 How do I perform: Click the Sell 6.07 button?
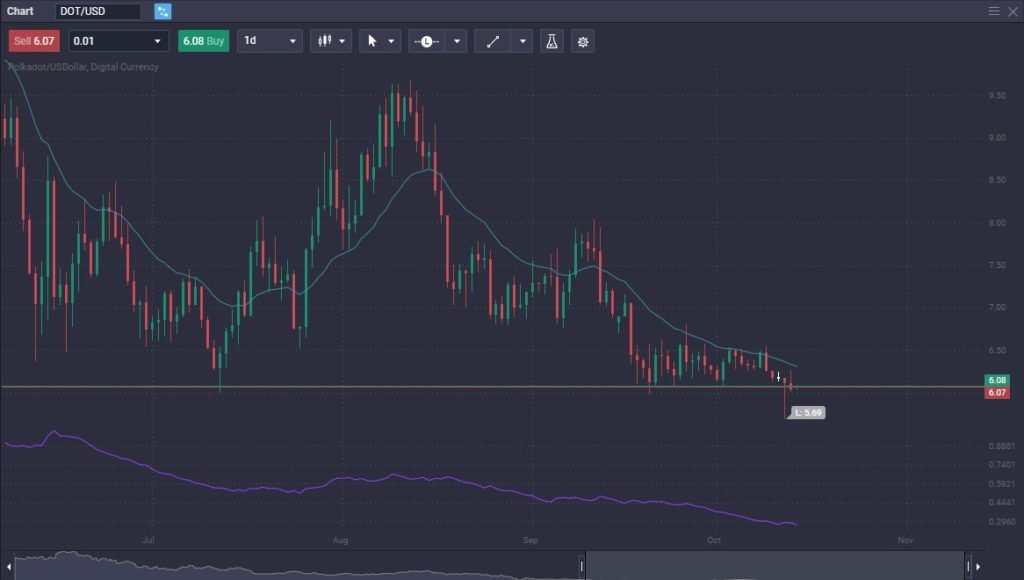click(x=34, y=41)
